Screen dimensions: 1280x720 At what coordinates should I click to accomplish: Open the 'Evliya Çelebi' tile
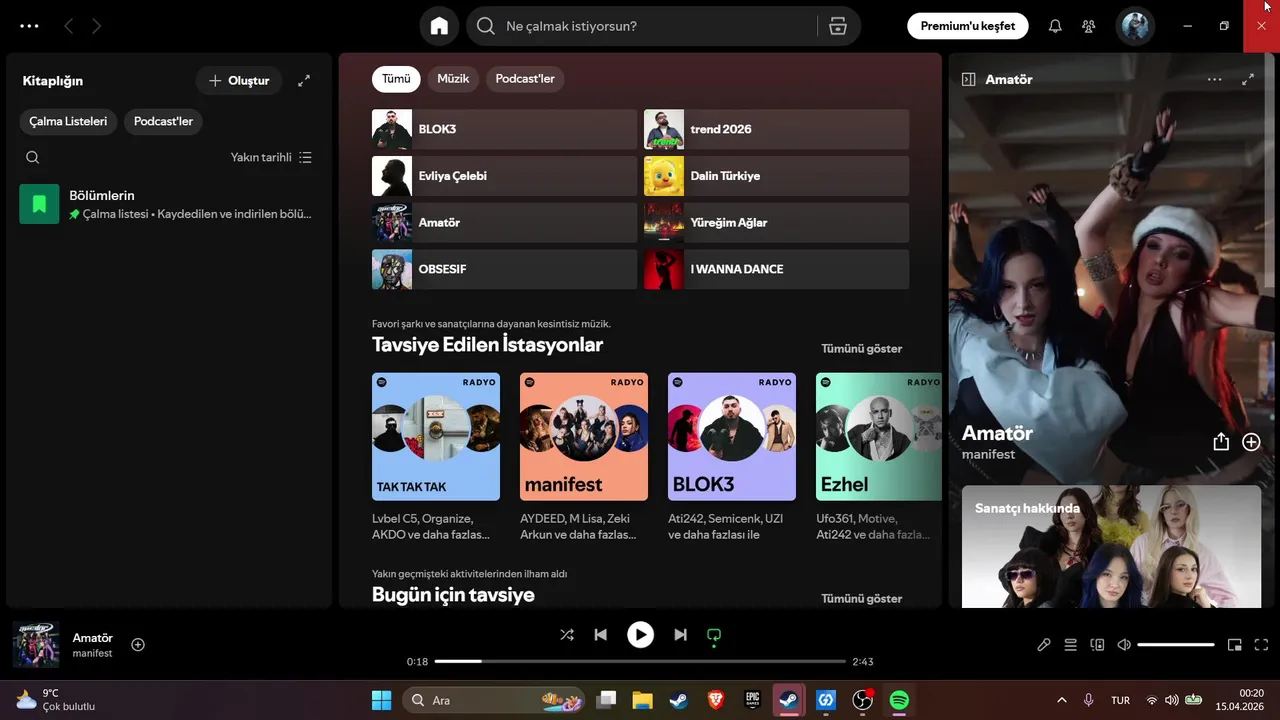click(x=504, y=176)
